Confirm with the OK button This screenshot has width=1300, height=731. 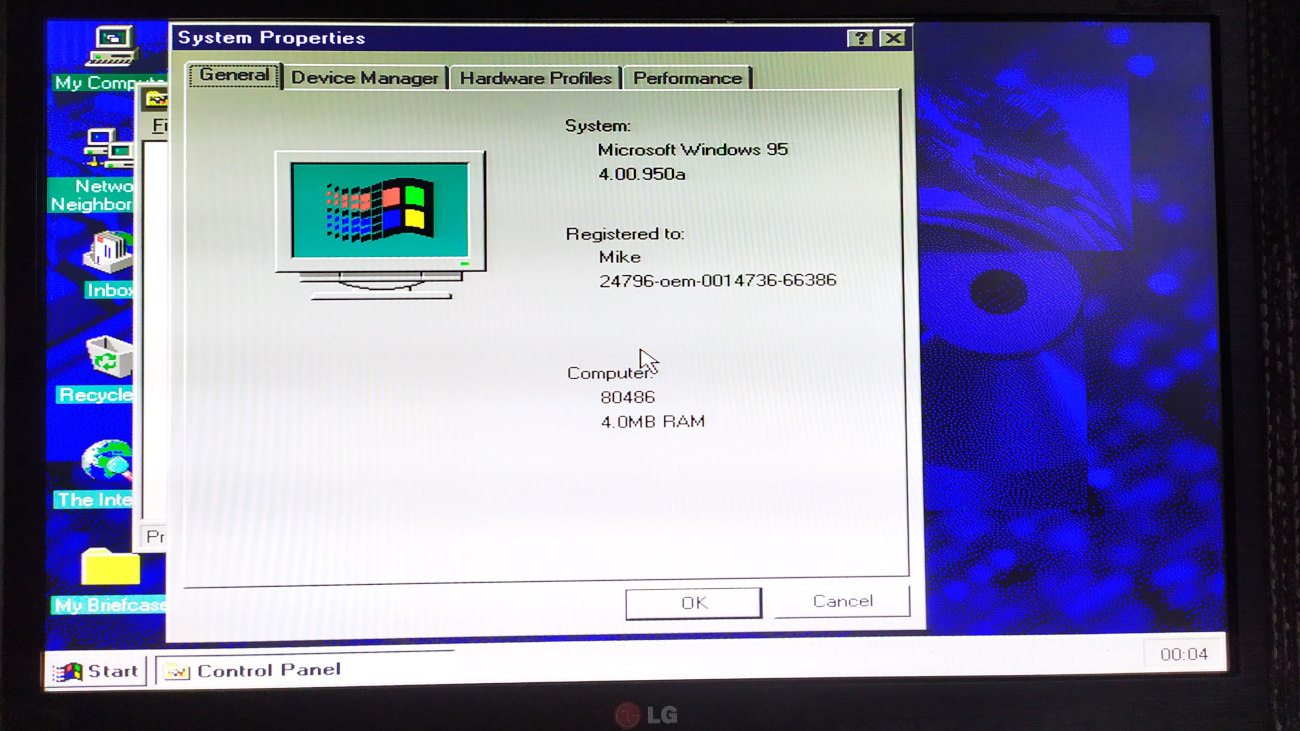[693, 603]
